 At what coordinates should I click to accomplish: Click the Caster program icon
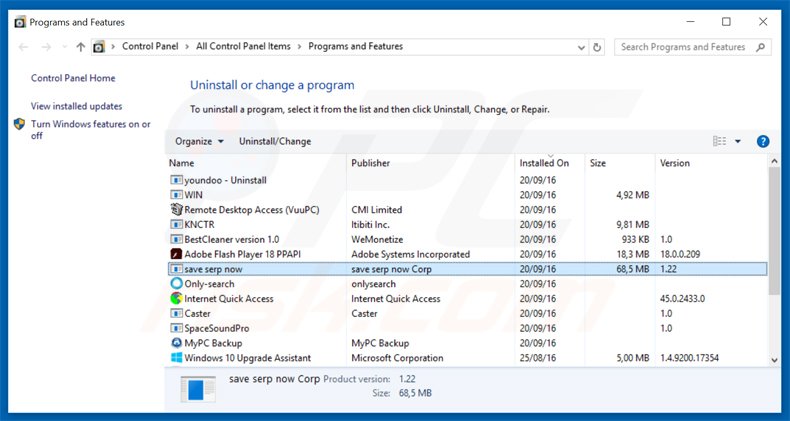coord(176,313)
